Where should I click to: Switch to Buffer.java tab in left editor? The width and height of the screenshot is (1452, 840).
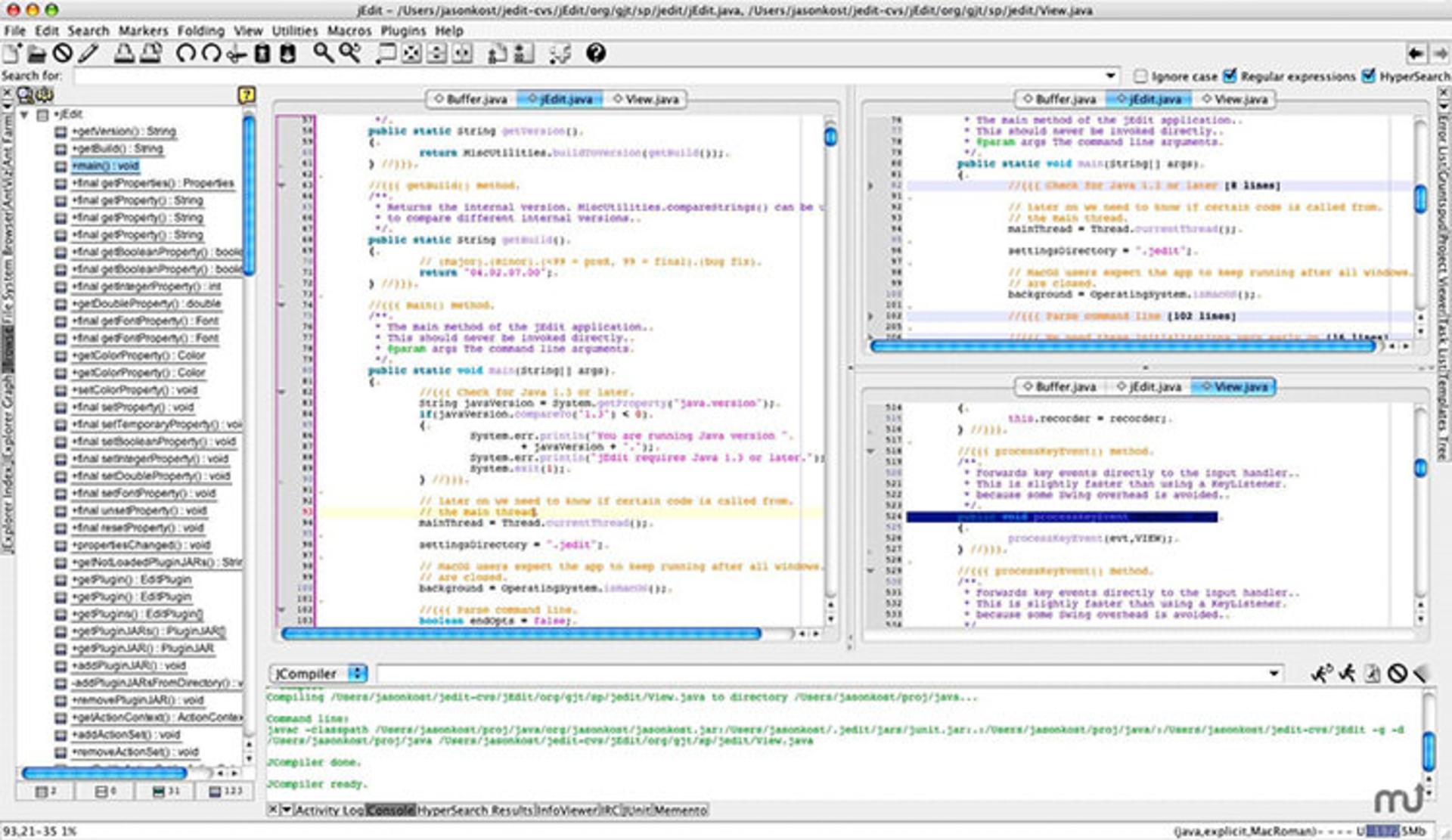[471, 99]
